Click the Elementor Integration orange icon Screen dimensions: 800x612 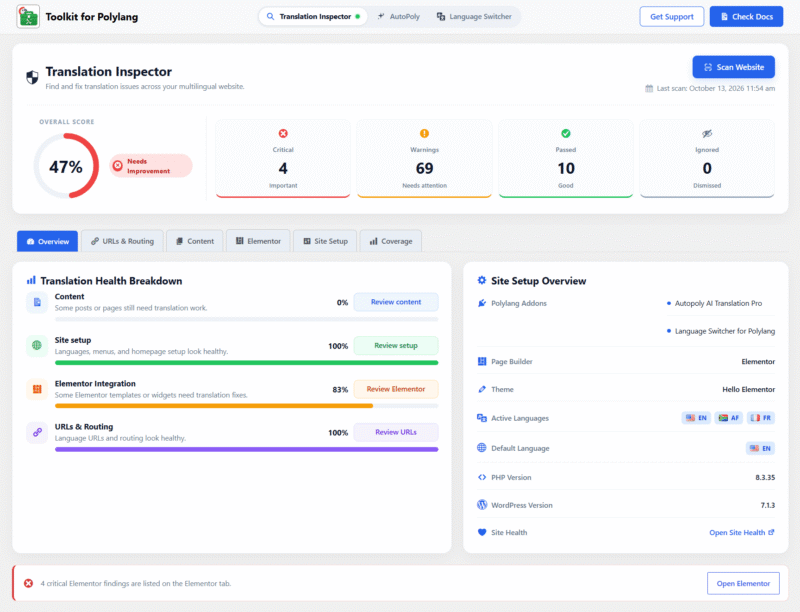click(37, 389)
